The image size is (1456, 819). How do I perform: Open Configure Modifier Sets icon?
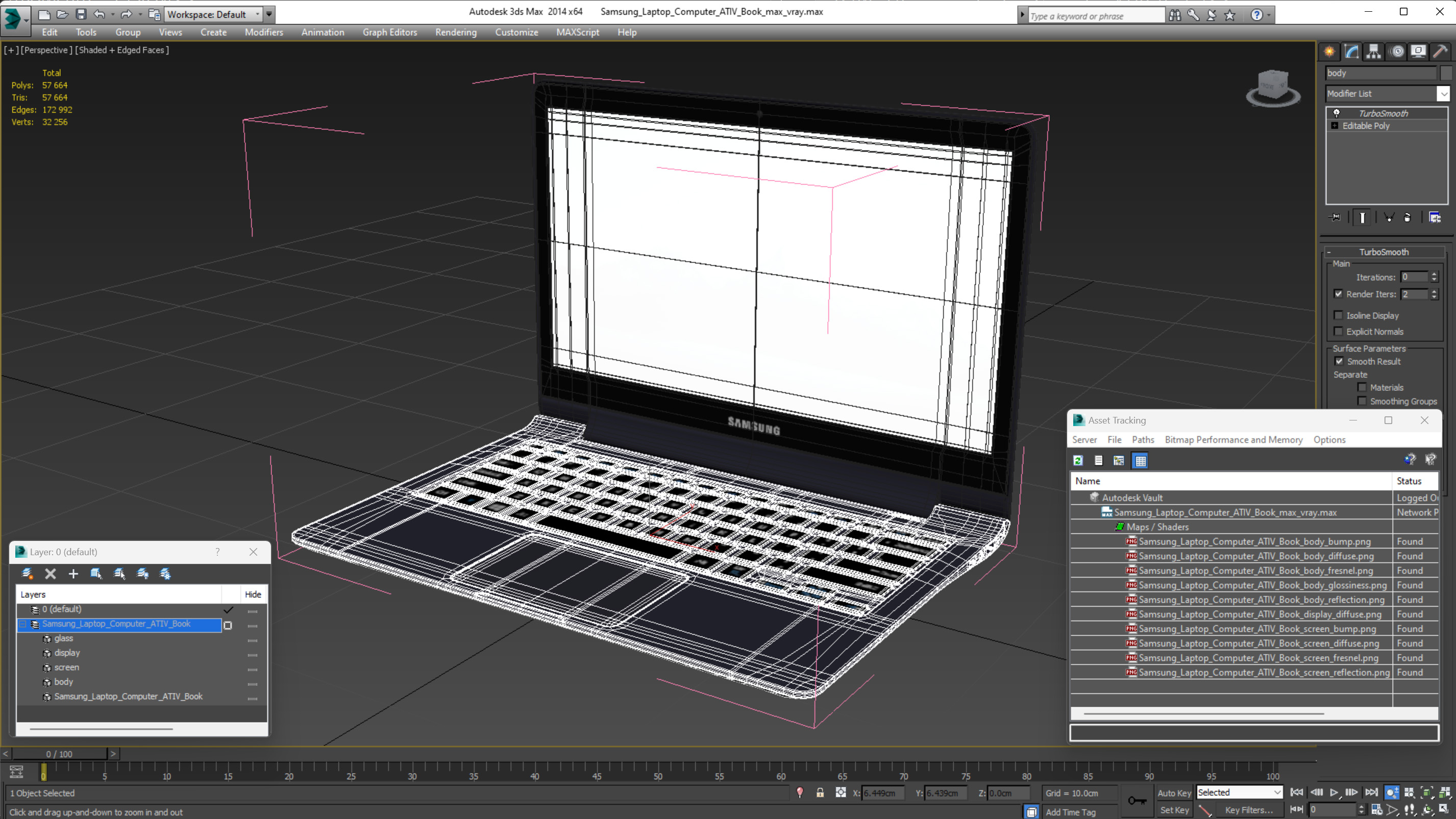click(1435, 217)
